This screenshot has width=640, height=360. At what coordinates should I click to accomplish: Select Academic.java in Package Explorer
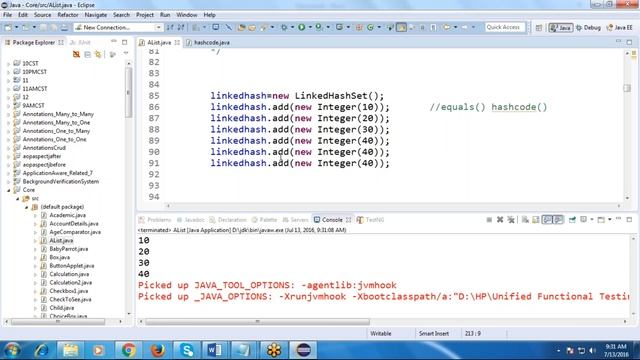pyautogui.click(x=67, y=216)
